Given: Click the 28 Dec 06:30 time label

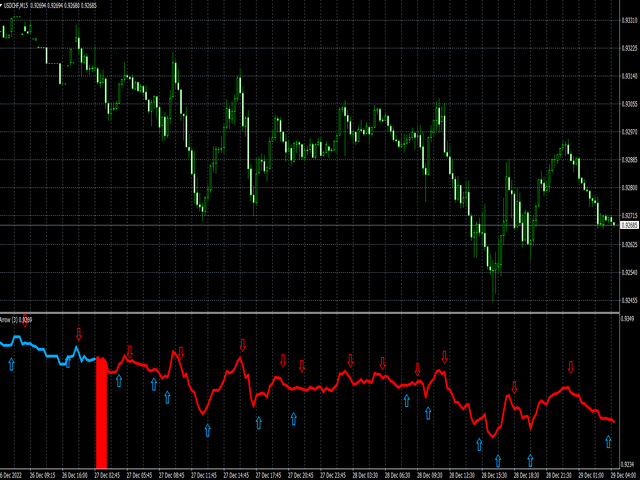Looking at the screenshot, I should [x=397, y=476].
